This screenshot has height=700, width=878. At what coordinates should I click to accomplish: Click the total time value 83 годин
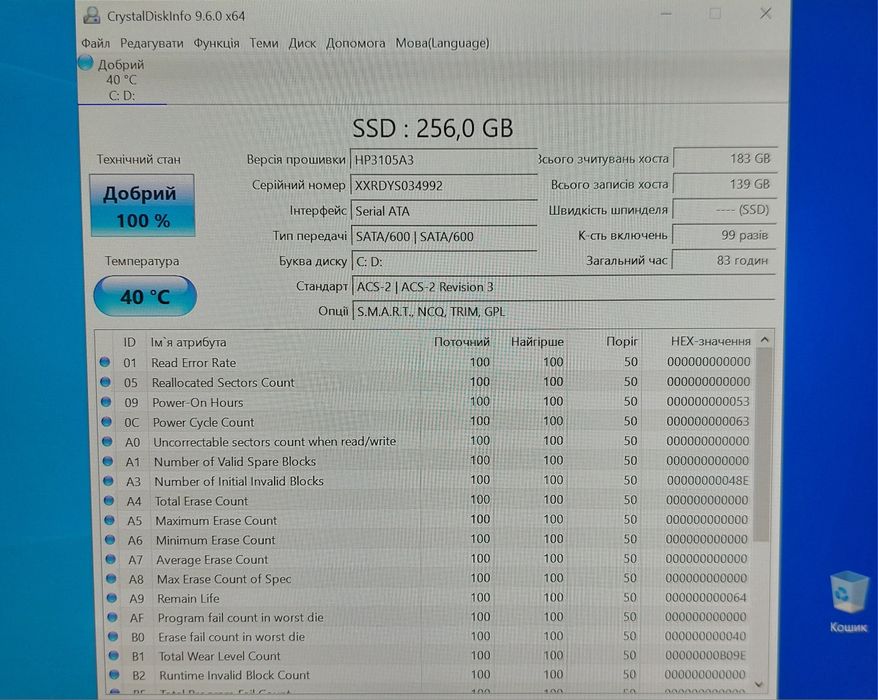[x=723, y=260]
